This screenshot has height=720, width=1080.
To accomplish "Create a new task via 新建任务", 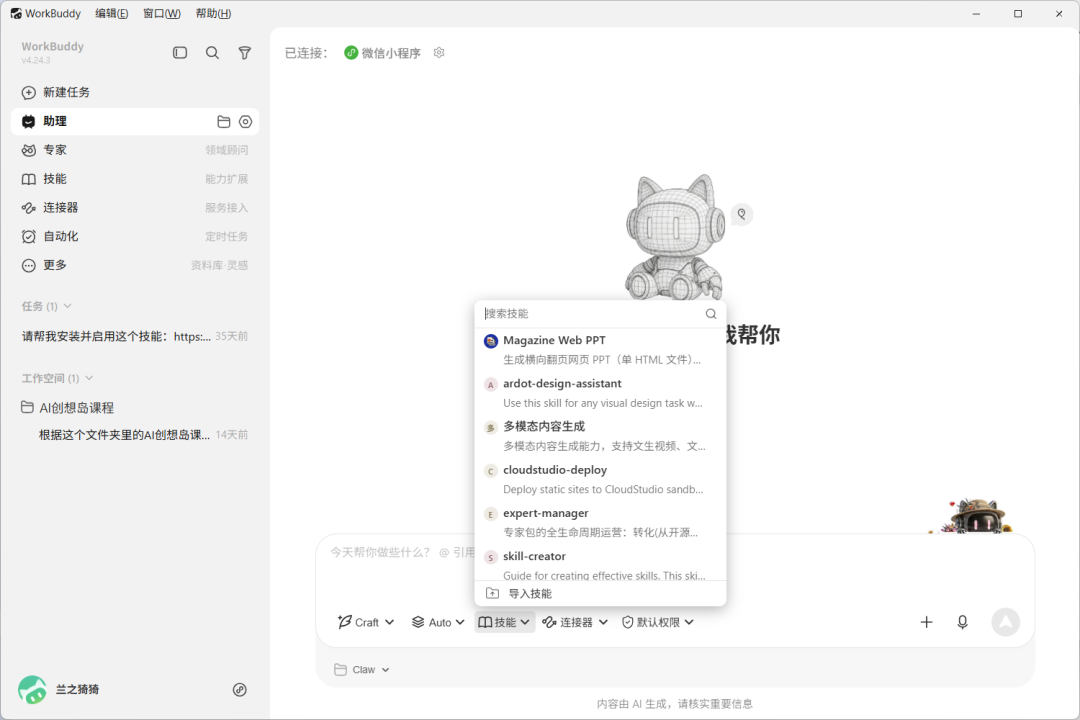I will tap(135, 92).
